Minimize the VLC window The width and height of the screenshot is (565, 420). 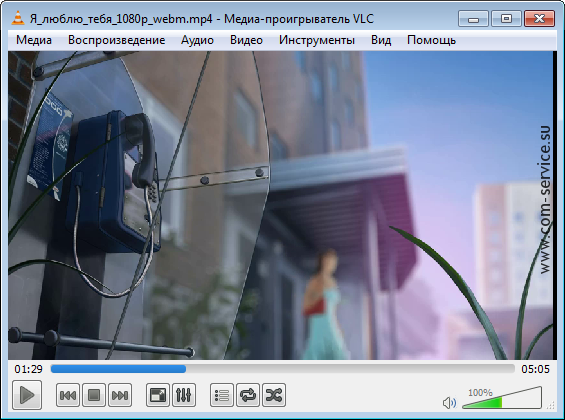tap(473, 19)
